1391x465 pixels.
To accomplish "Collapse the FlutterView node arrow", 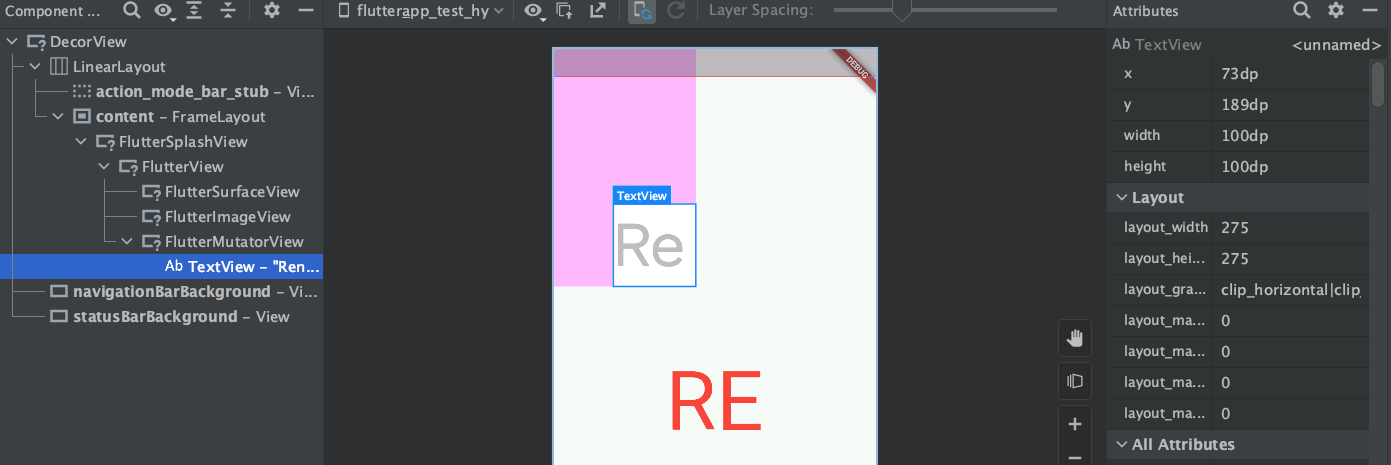I will click(104, 167).
